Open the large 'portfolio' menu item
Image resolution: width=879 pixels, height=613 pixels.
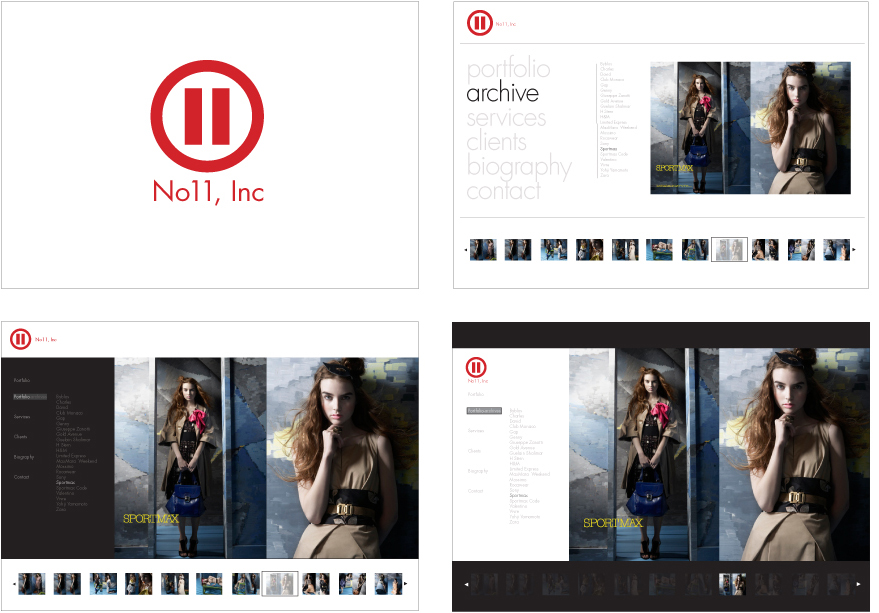(x=508, y=69)
